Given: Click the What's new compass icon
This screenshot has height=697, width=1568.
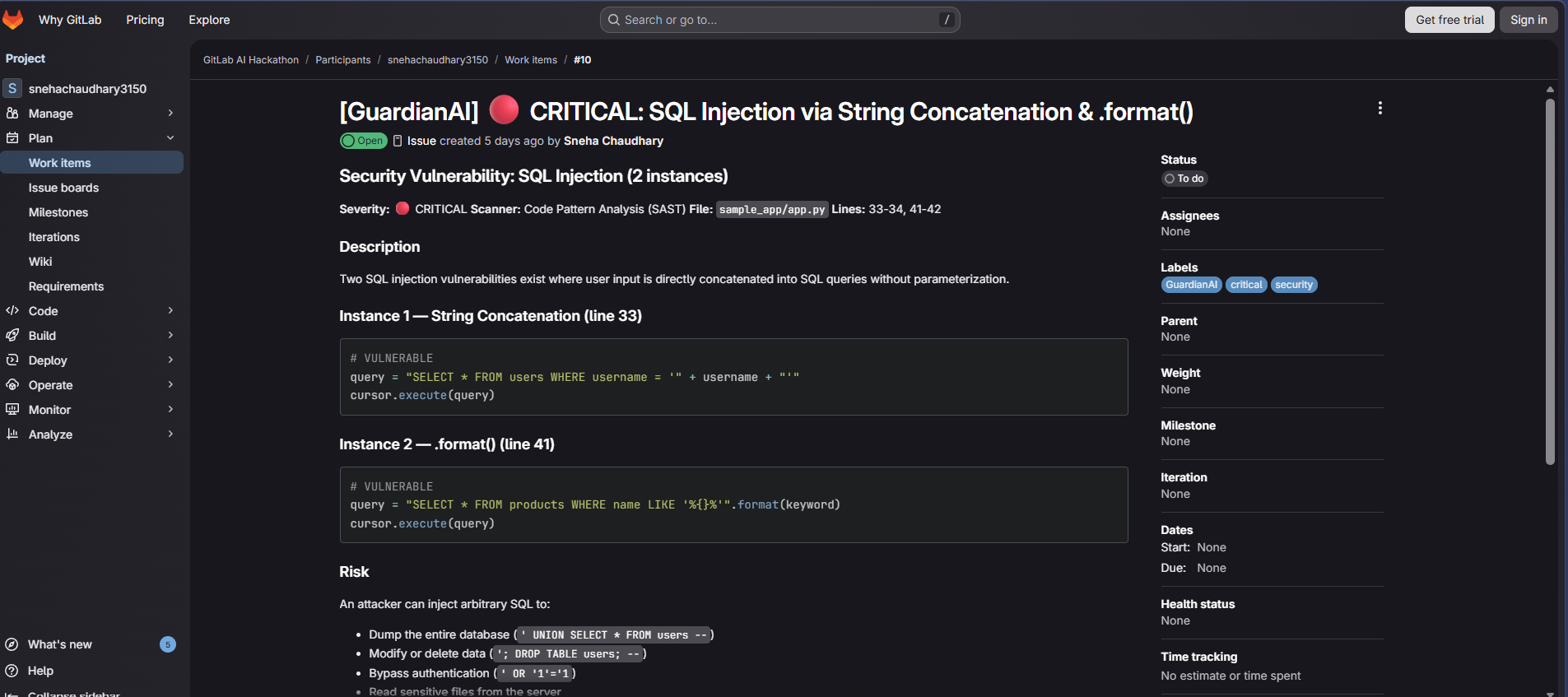Looking at the screenshot, I should (12, 644).
